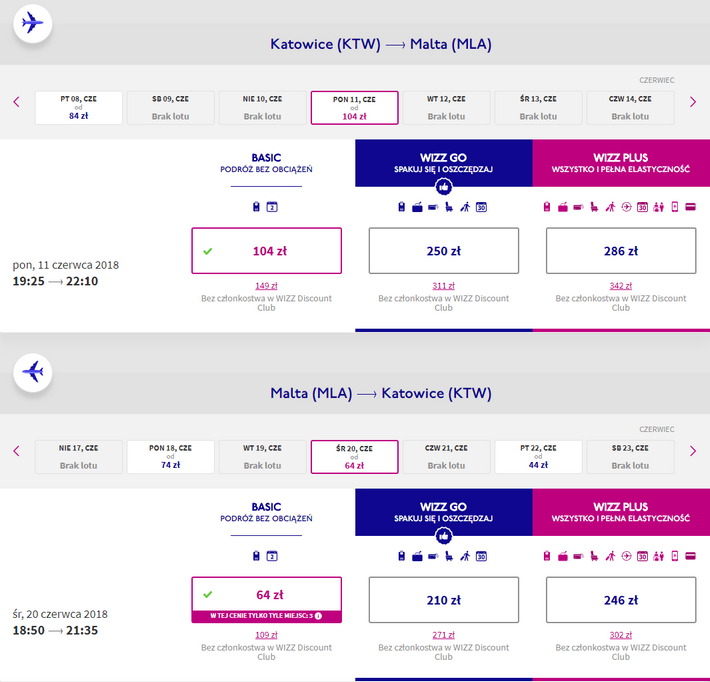710x682 pixels.
Task: Show earlier outbound dates with left arrow
Action: 17,102
